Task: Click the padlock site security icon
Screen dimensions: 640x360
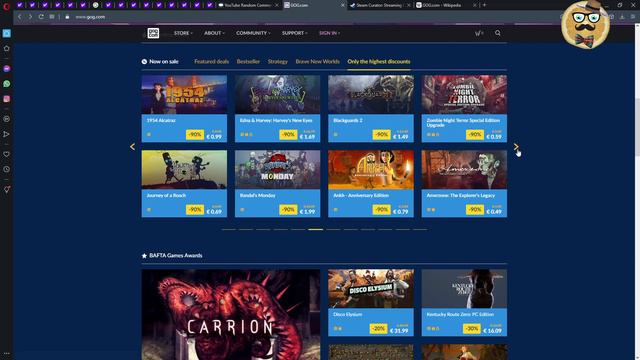Action: (67, 17)
